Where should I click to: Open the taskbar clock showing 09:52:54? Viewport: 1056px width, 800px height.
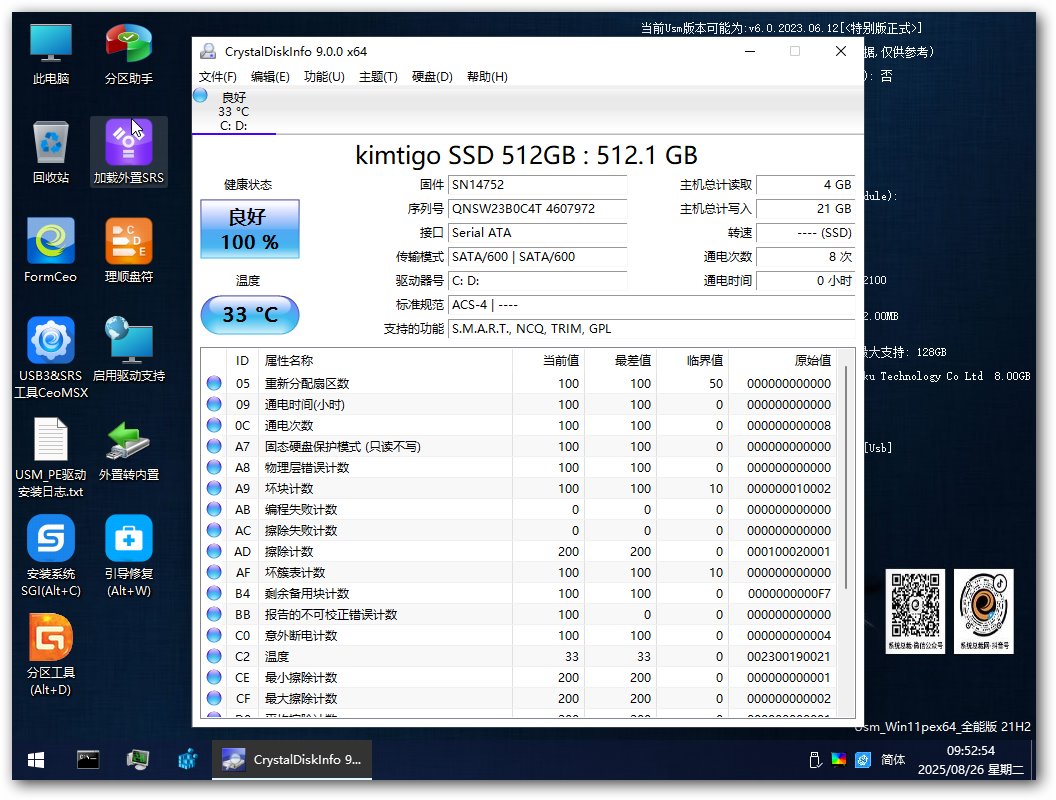[970, 760]
